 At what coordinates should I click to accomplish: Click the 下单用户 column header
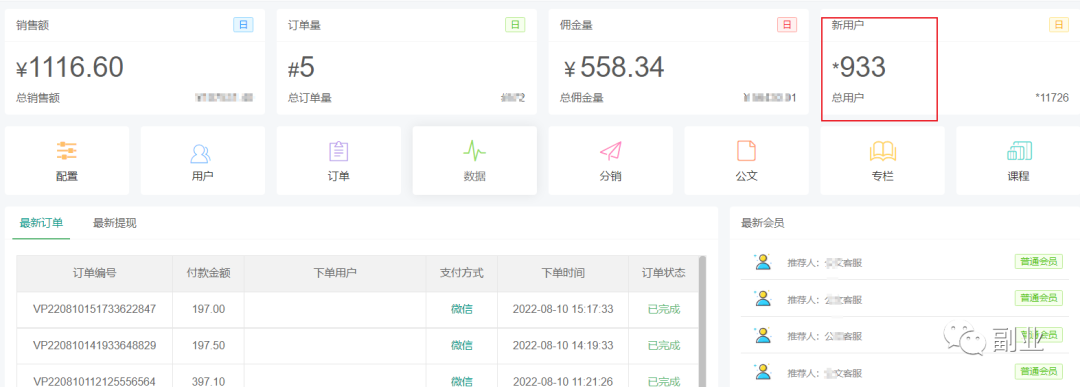click(x=335, y=273)
